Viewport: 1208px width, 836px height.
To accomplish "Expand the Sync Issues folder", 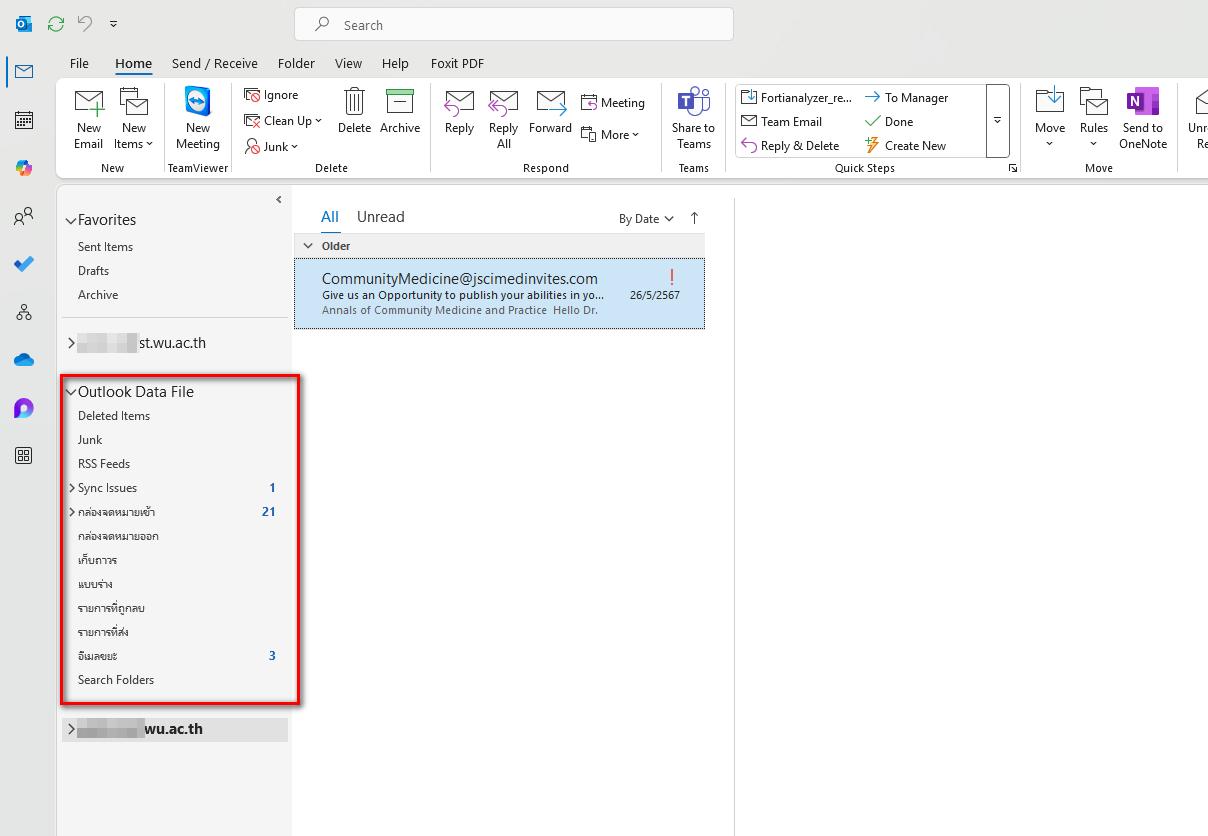I will point(71,488).
